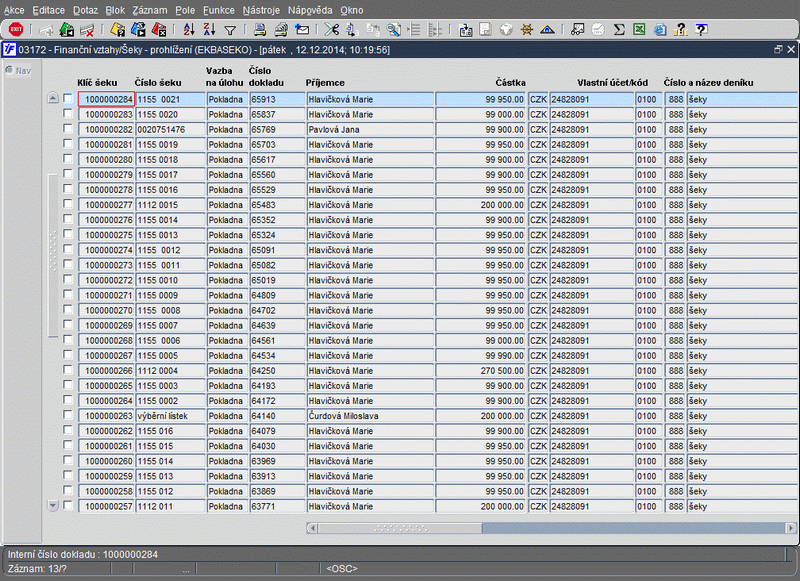Click the scissors cut icon

[332, 30]
